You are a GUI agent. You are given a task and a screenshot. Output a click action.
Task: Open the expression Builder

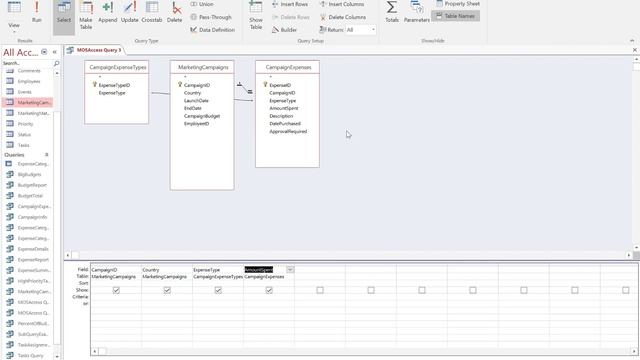point(284,30)
